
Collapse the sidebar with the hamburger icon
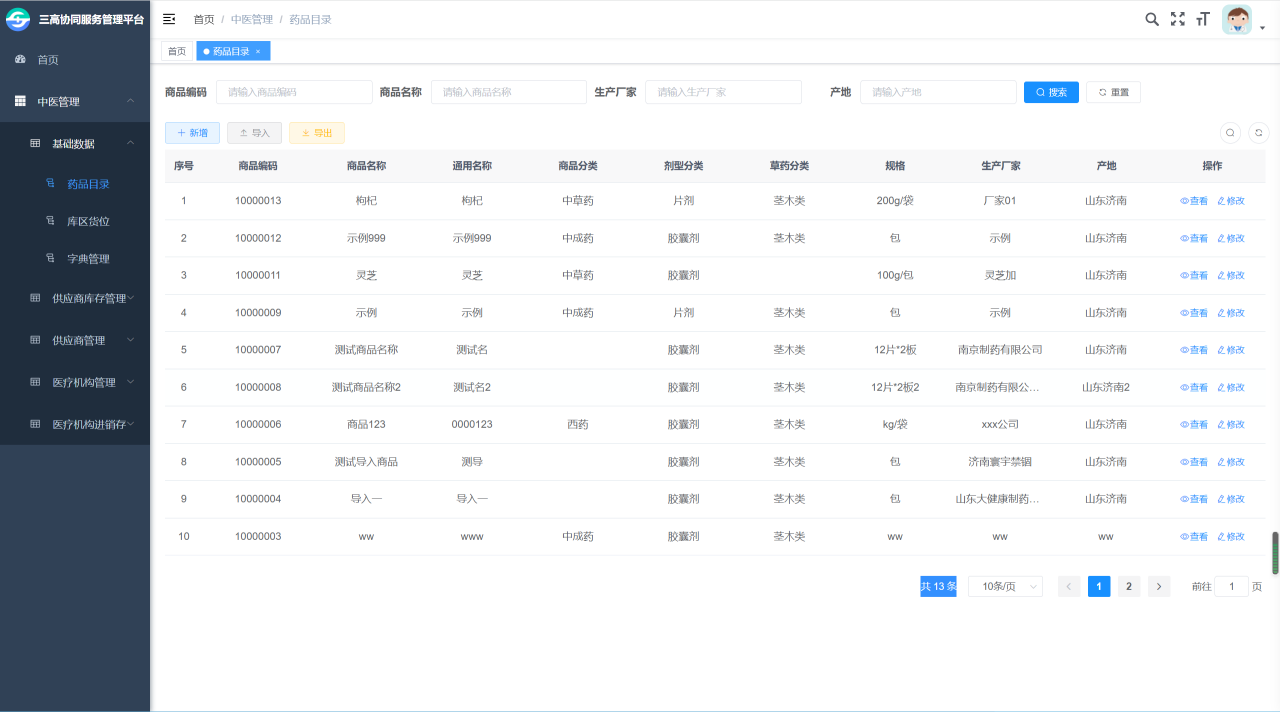(x=169, y=19)
